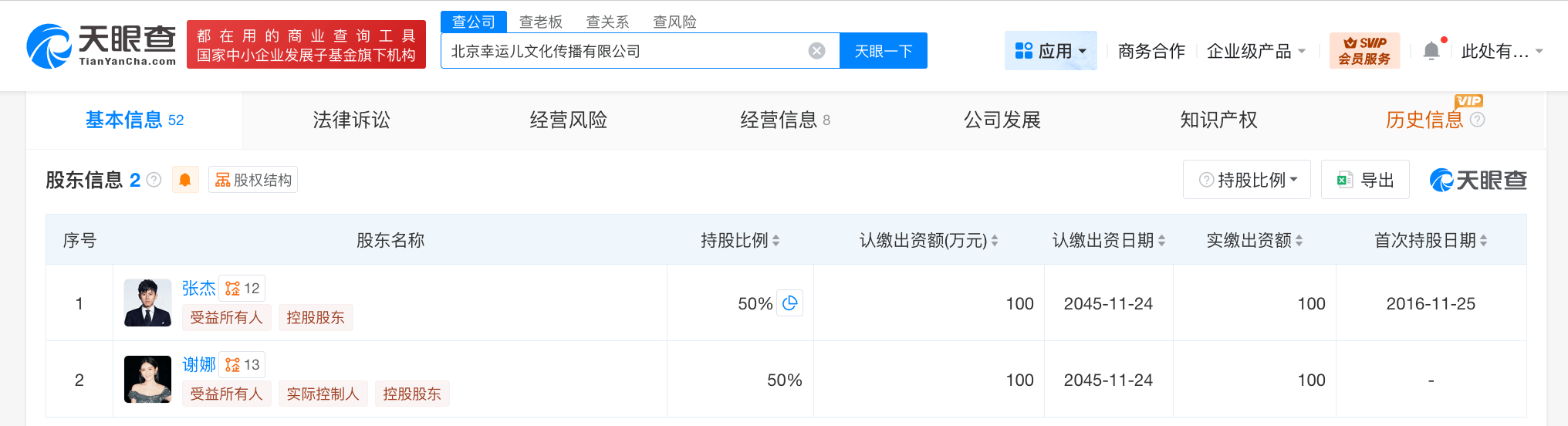Click the shareholder alert bell icon
This screenshot has height=426, width=1568.
(185, 180)
